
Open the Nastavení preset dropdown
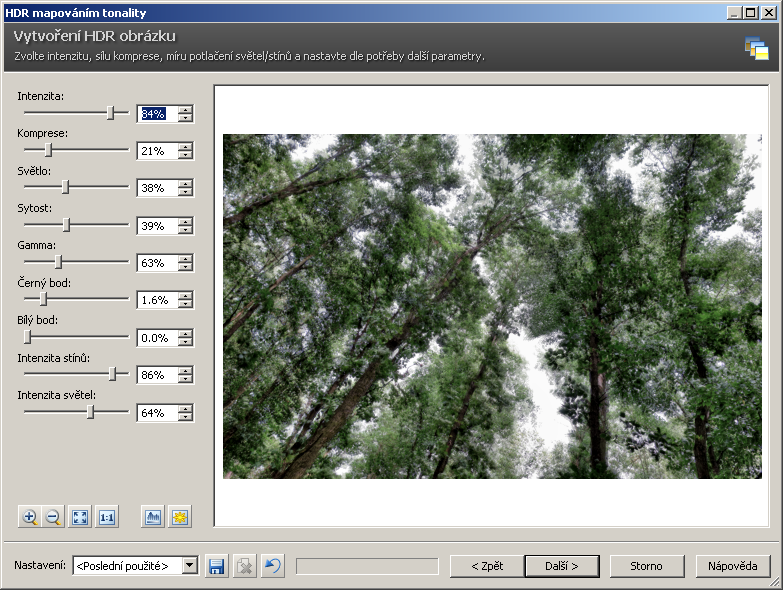190,566
